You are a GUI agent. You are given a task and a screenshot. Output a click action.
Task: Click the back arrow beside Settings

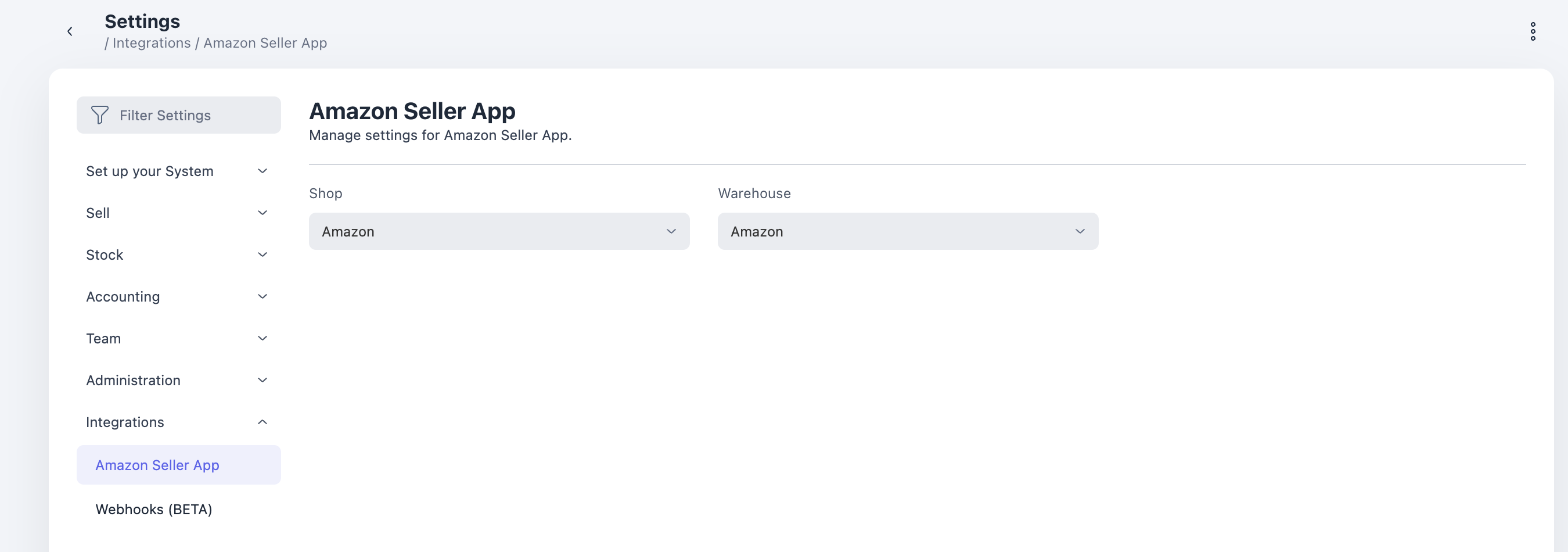click(70, 31)
